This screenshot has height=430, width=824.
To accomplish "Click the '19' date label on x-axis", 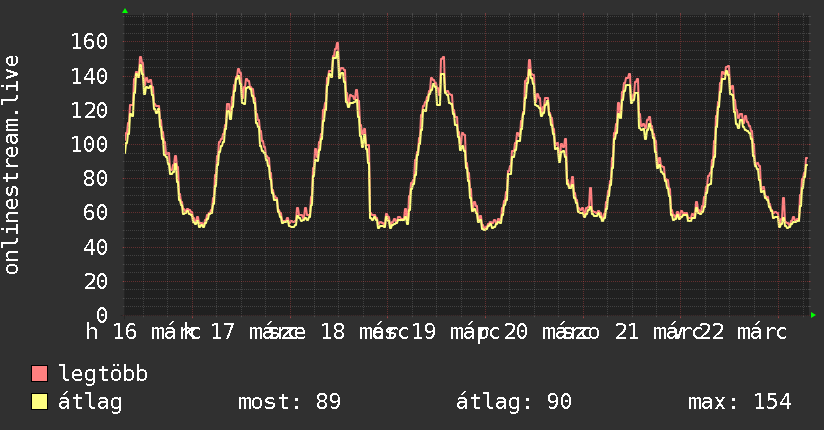I will [x=424, y=332].
